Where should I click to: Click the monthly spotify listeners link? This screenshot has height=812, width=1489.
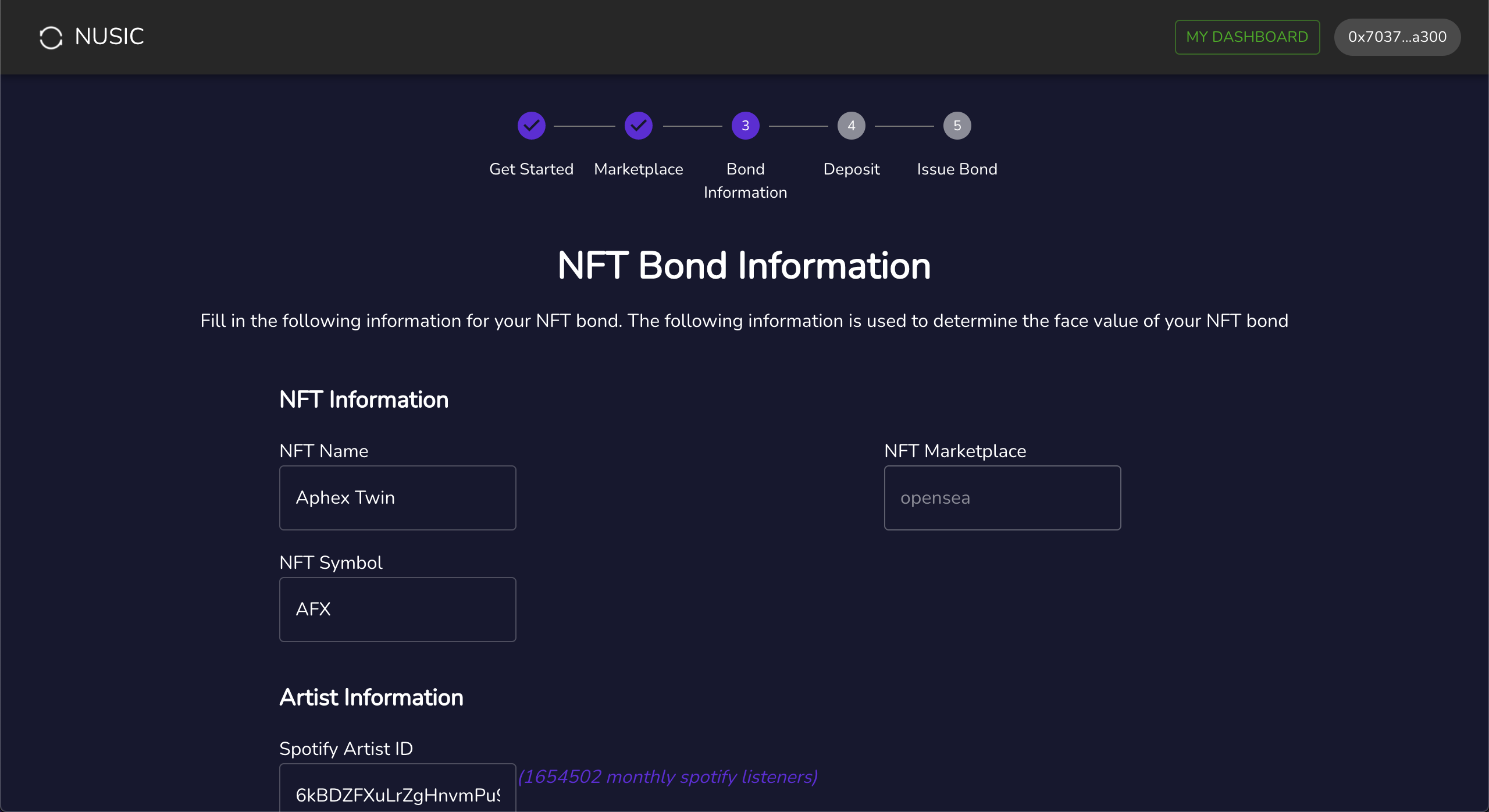(668, 777)
